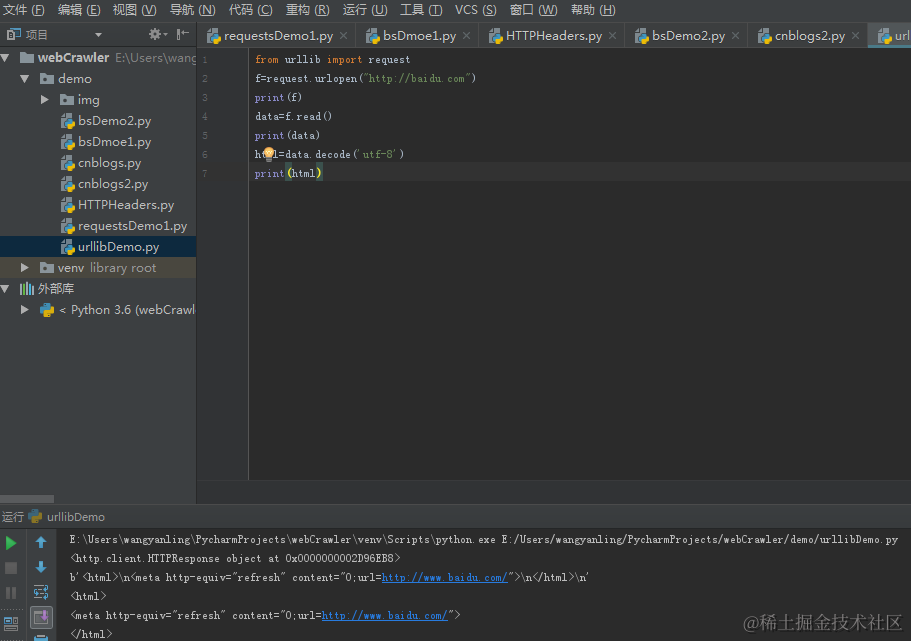This screenshot has height=641, width=911.
Task: Expand the venv library root
Action: tap(24, 267)
